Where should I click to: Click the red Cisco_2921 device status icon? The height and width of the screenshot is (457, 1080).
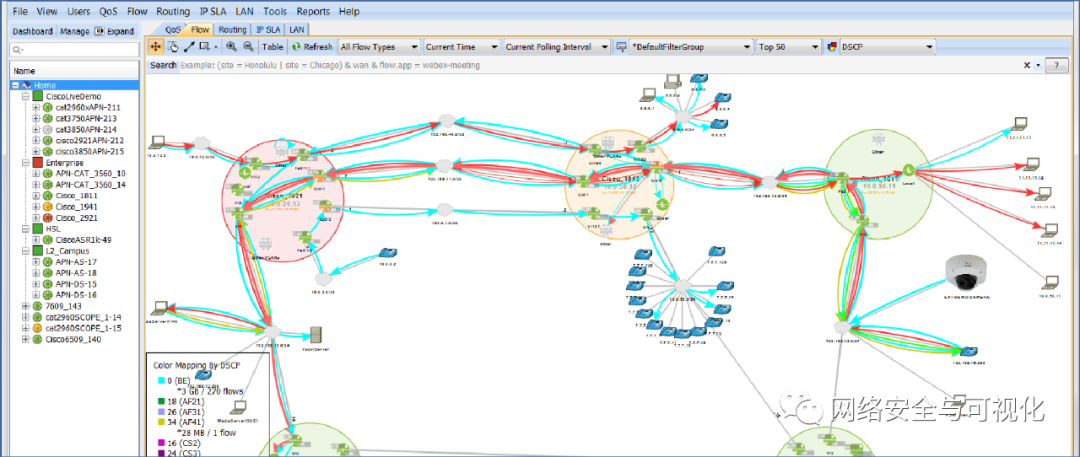(49, 217)
